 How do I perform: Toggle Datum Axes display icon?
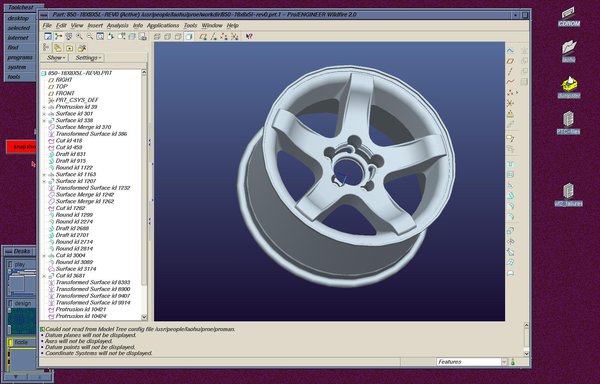coord(214,37)
